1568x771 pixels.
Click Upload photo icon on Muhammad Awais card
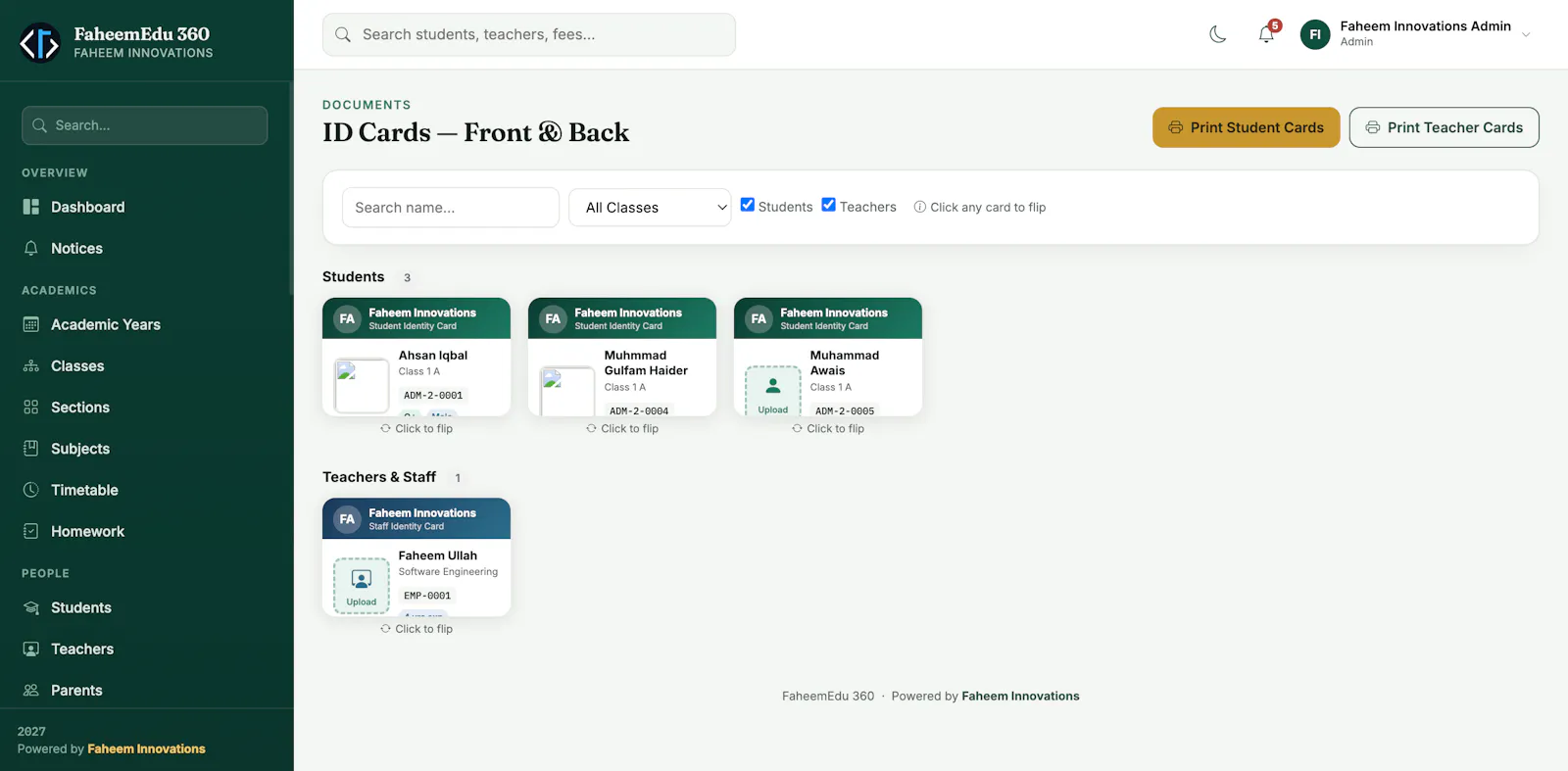pyautogui.click(x=773, y=385)
